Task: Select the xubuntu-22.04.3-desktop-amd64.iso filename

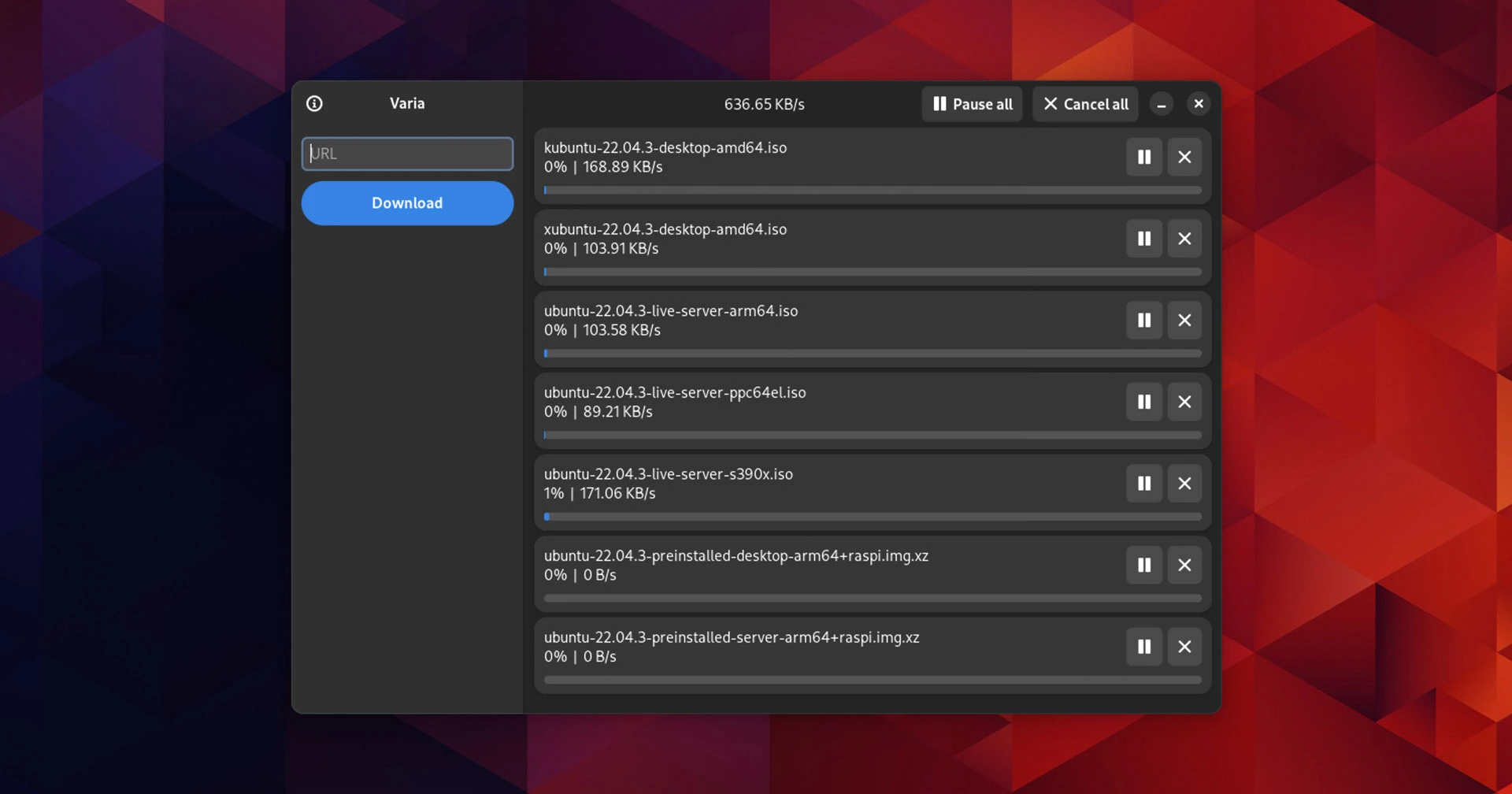Action: click(665, 229)
